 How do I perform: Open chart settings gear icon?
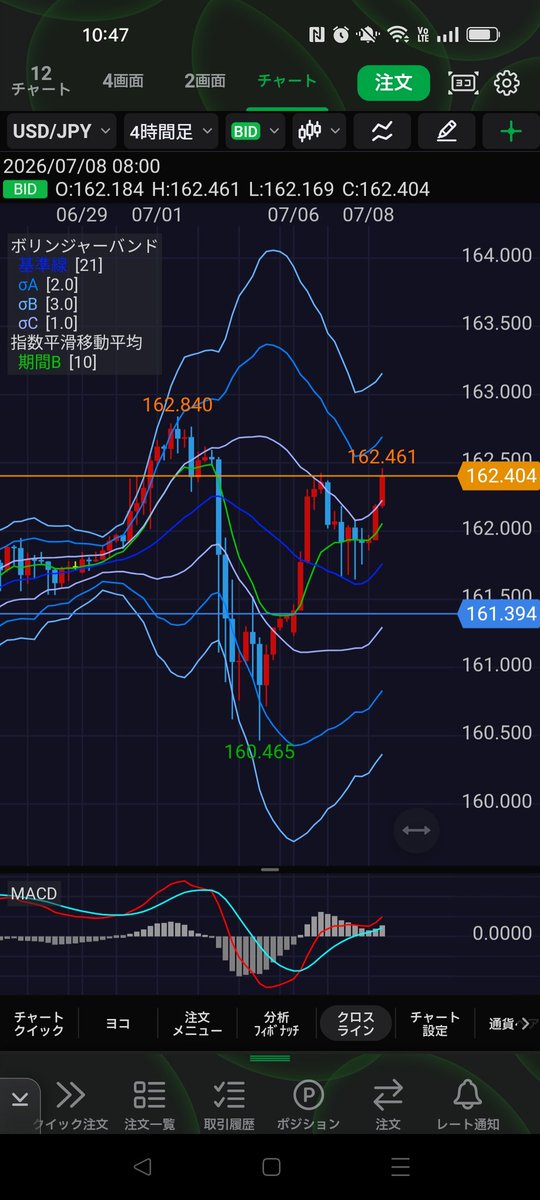(508, 82)
